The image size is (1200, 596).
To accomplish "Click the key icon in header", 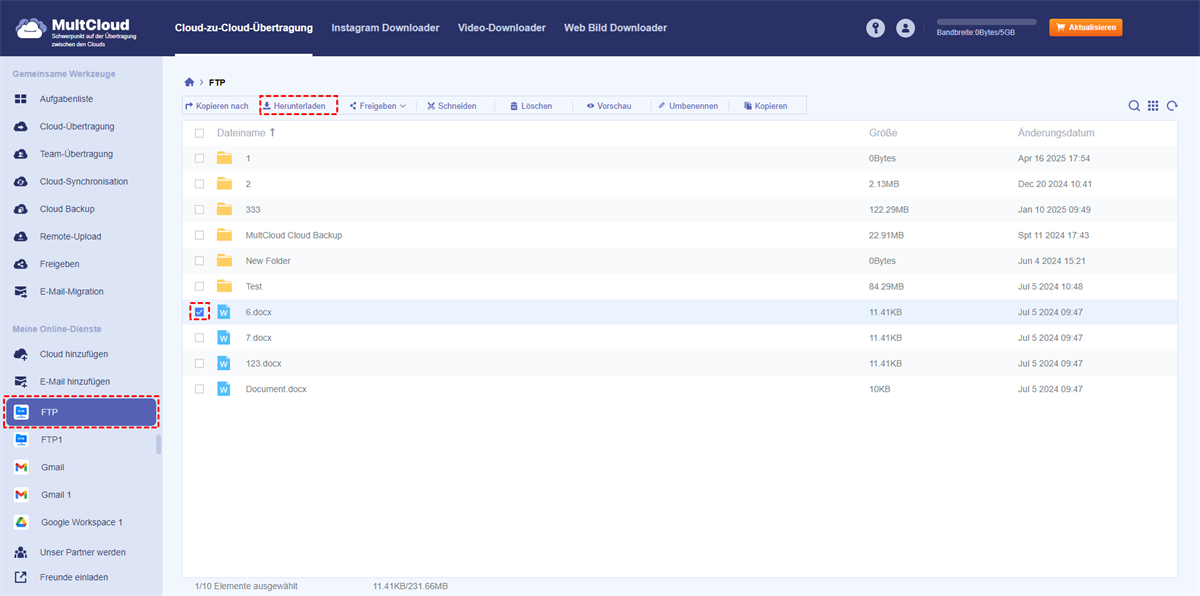I will [876, 29].
